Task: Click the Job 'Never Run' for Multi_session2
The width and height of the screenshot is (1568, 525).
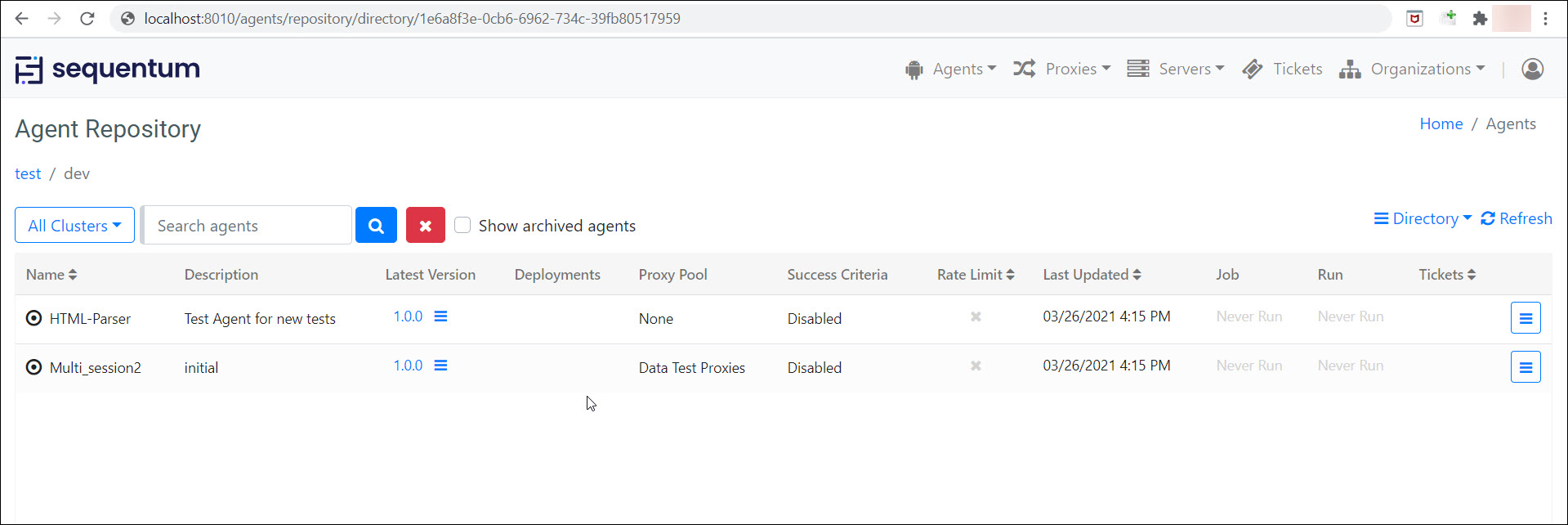Action: pos(1249,366)
